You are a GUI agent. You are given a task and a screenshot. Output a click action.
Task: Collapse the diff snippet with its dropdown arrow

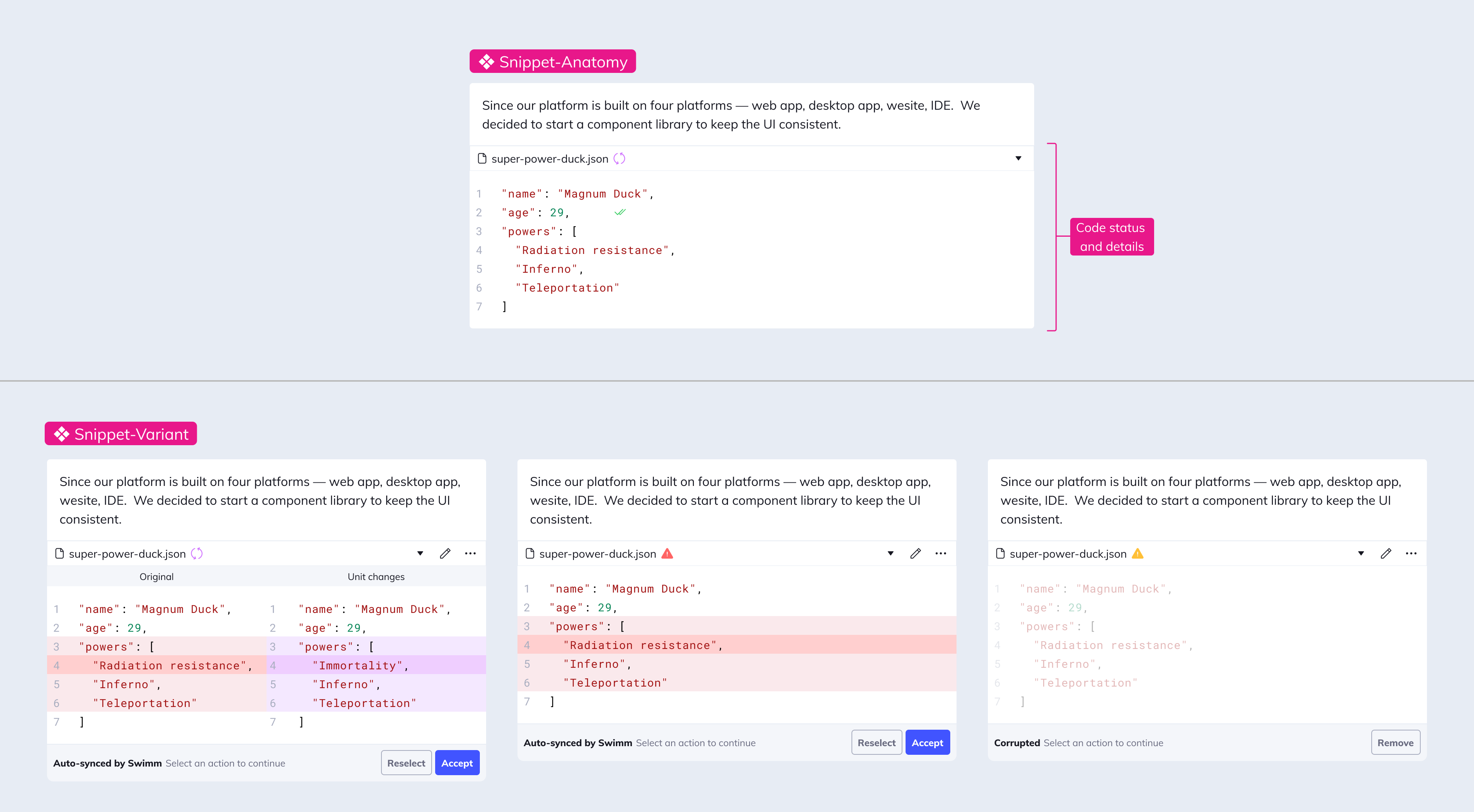(x=420, y=553)
